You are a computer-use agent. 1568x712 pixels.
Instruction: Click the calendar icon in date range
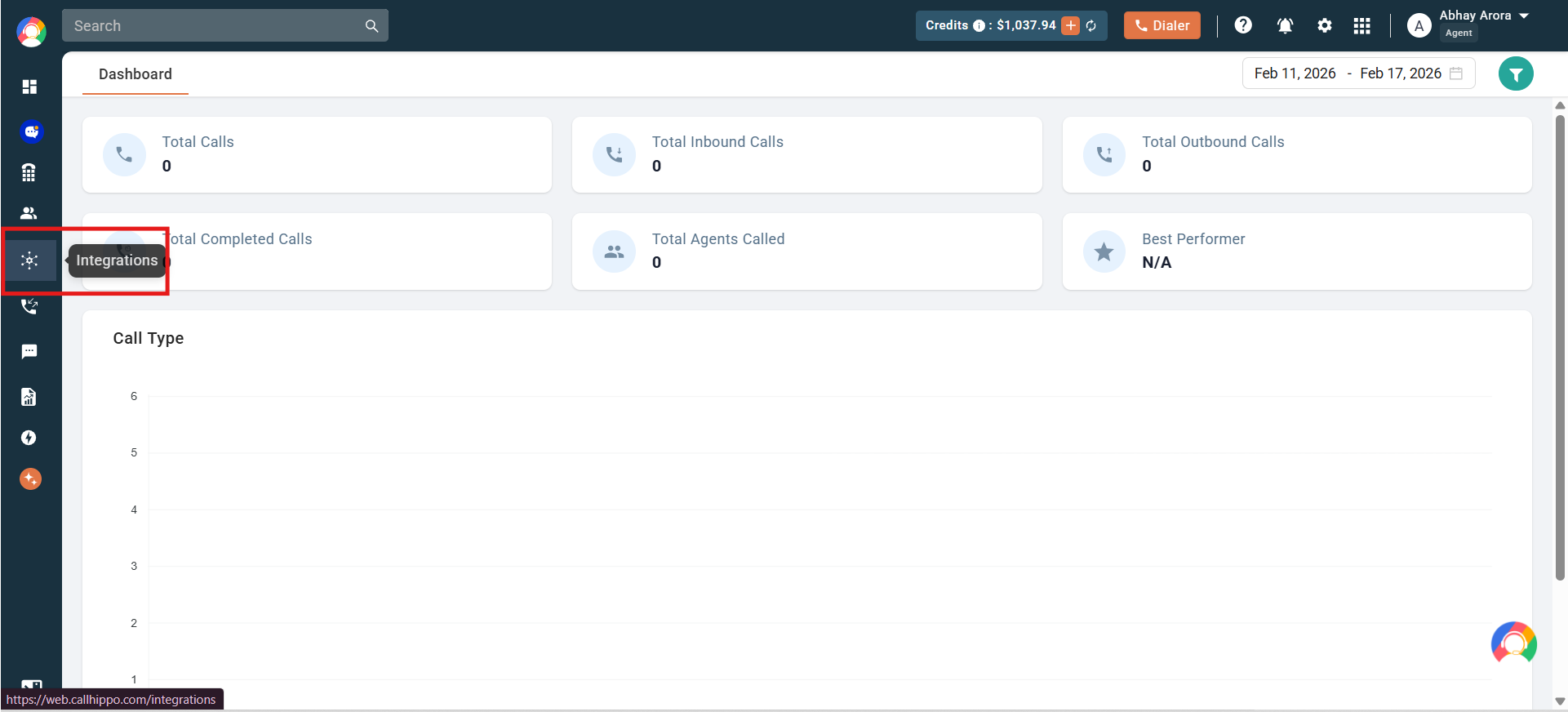[x=1456, y=73]
